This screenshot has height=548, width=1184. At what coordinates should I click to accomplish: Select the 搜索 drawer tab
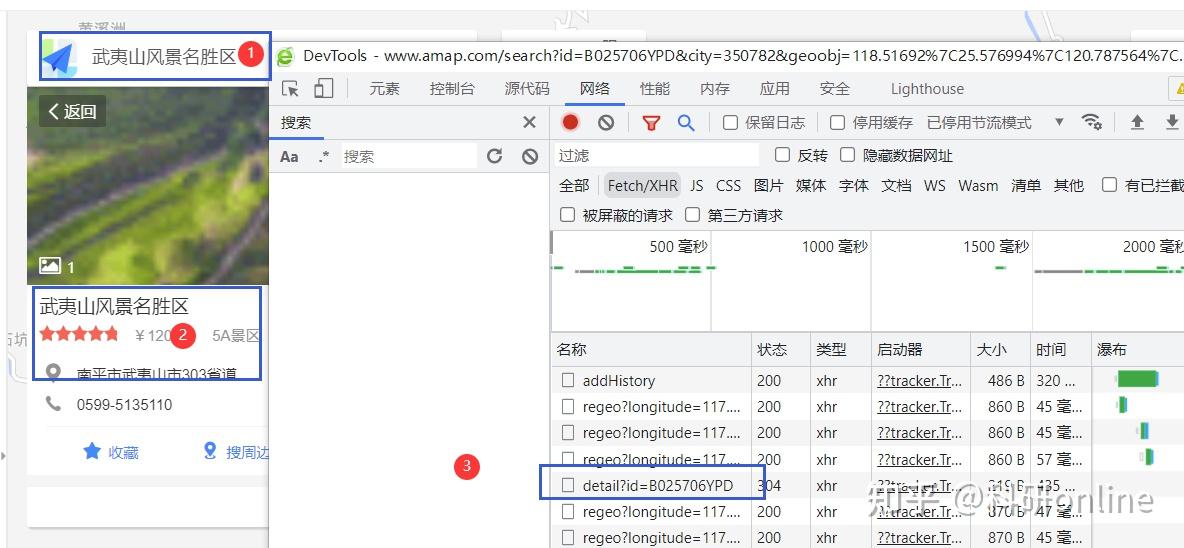(296, 122)
